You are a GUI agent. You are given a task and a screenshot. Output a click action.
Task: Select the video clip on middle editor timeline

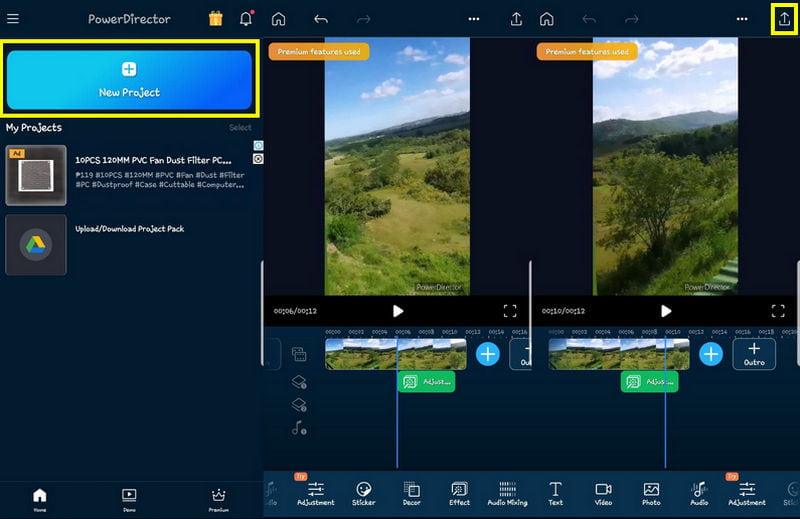[x=396, y=354]
